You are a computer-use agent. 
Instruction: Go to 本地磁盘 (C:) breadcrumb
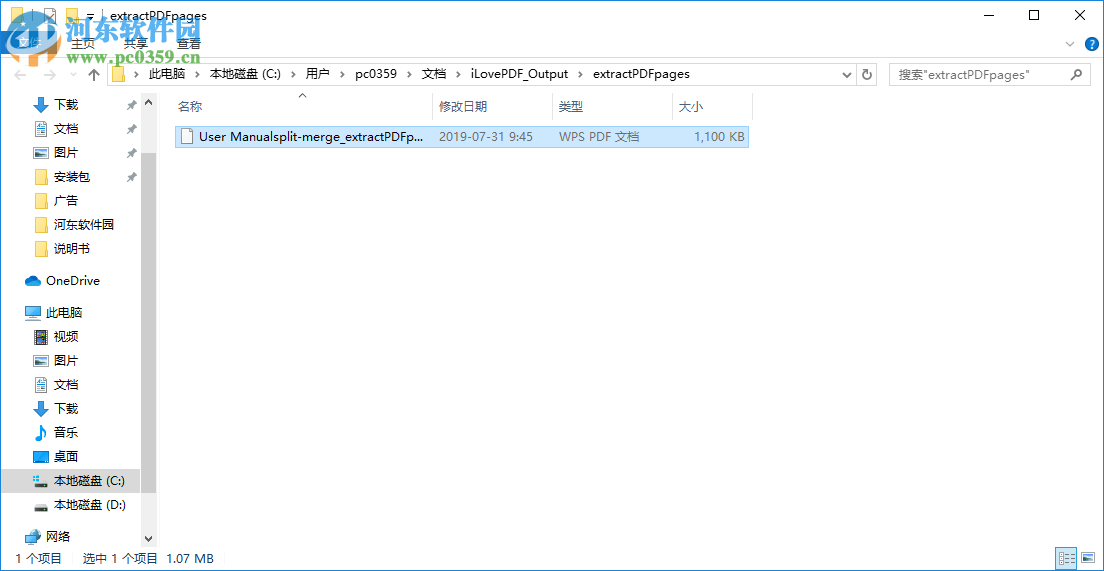coord(244,74)
